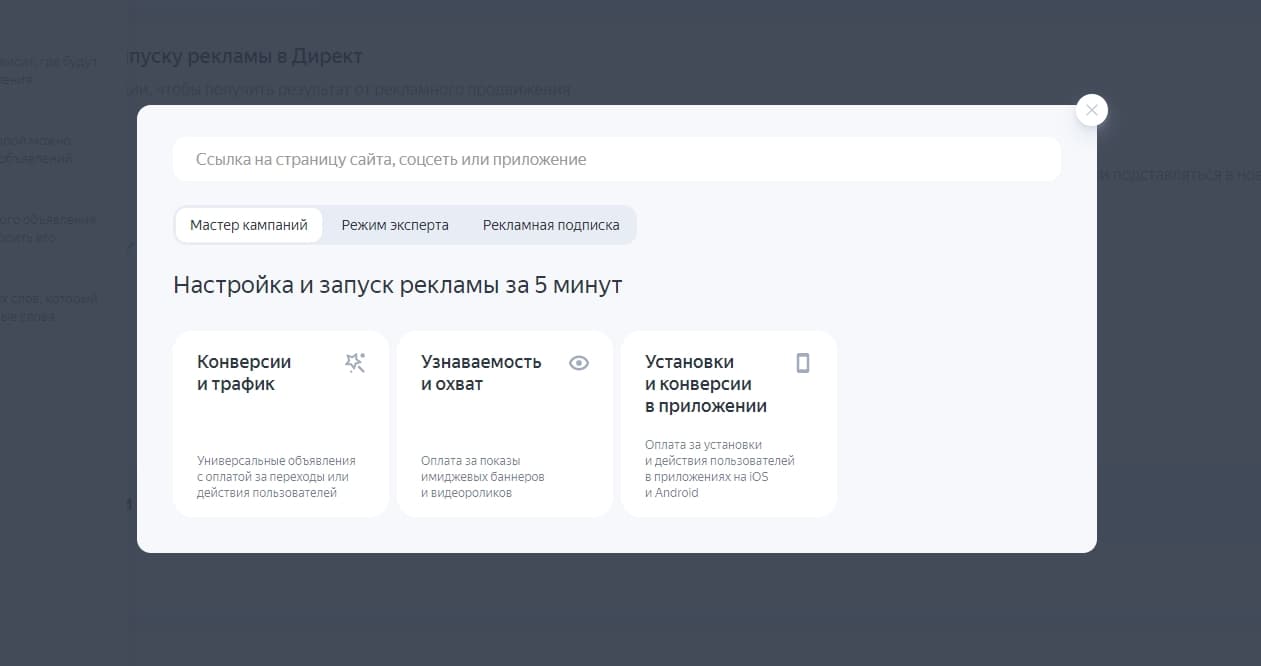Dismiss the dialog with the X button
The image size is (1261, 666).
tap(1091, 109)
